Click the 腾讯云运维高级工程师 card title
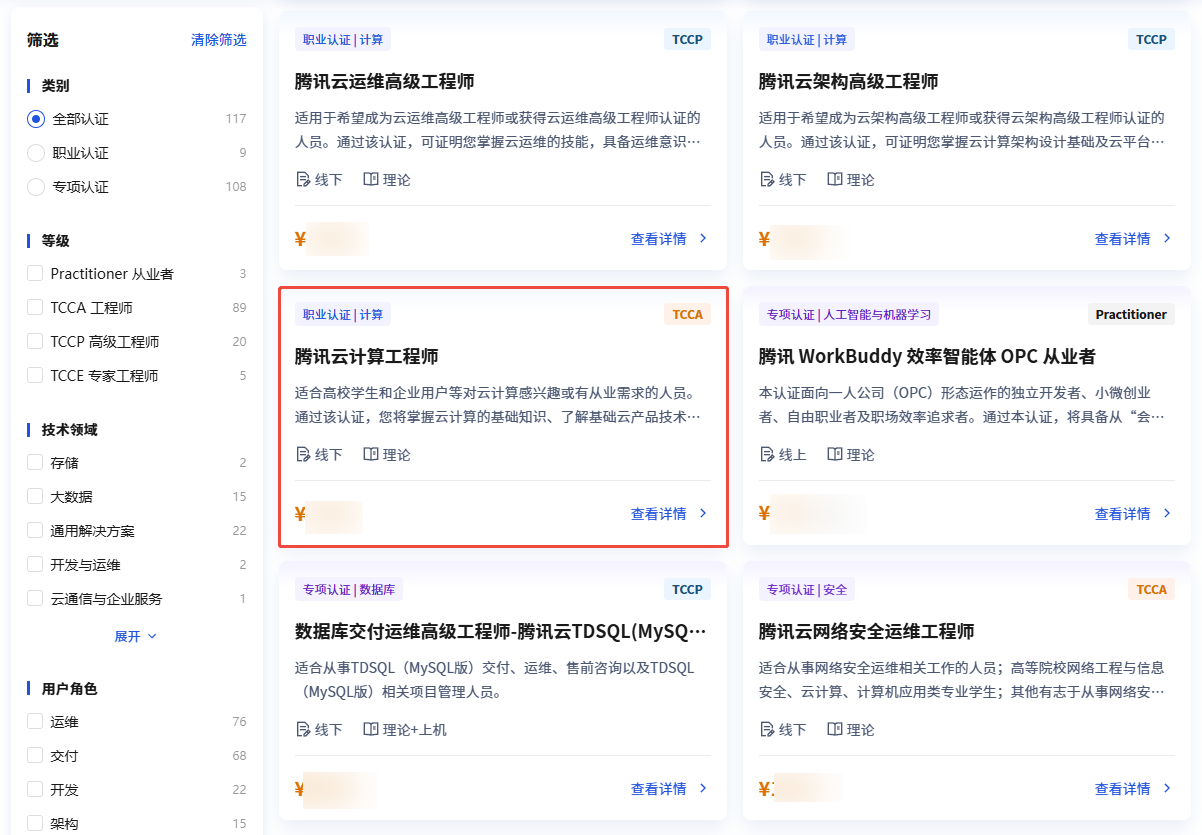The image size is (1202, 835). pyautogui.click(x=385, y=82)
